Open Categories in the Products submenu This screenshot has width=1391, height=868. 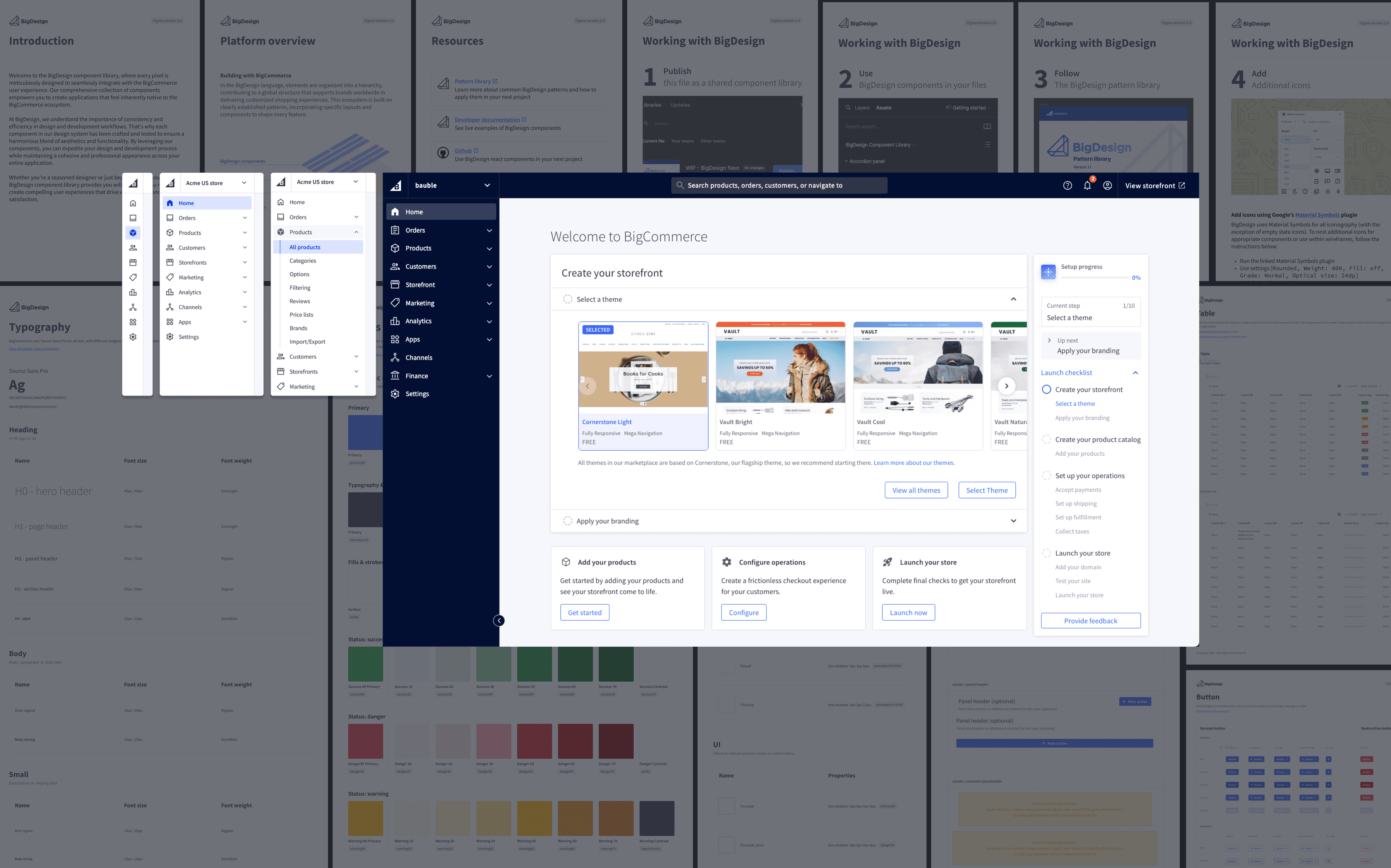(x=303, y=261)
